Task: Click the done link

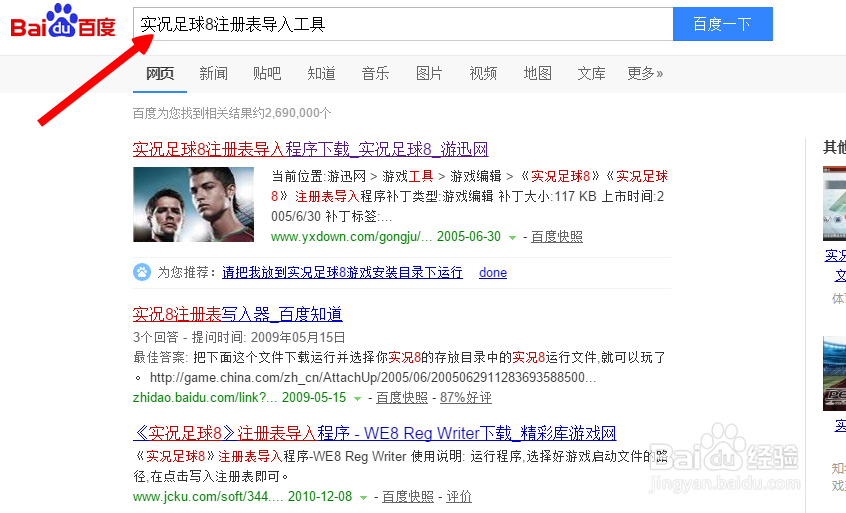Action: point(493,273)
